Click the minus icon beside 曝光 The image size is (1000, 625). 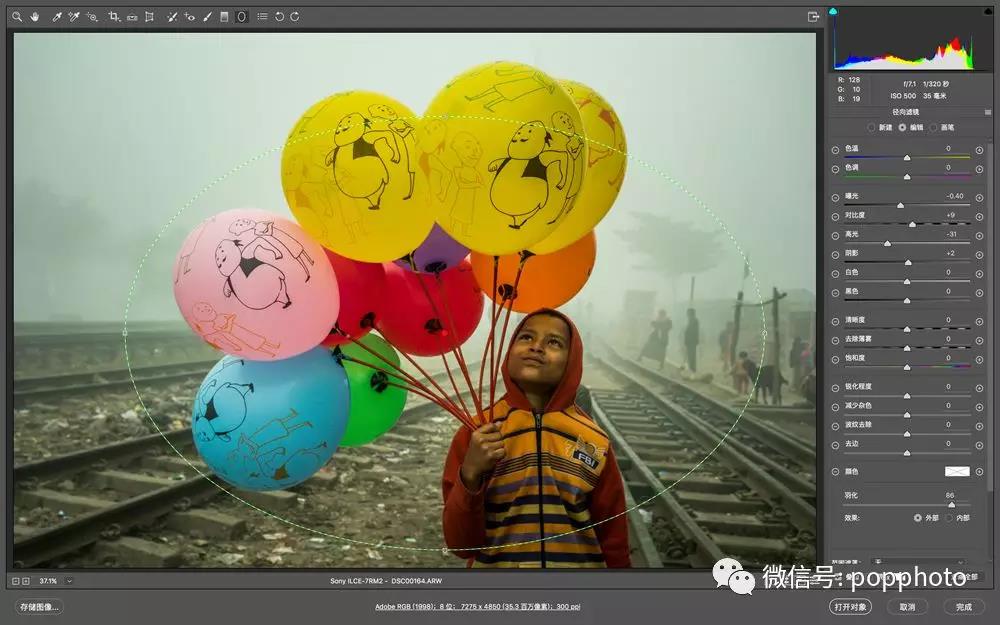[835, 198]
